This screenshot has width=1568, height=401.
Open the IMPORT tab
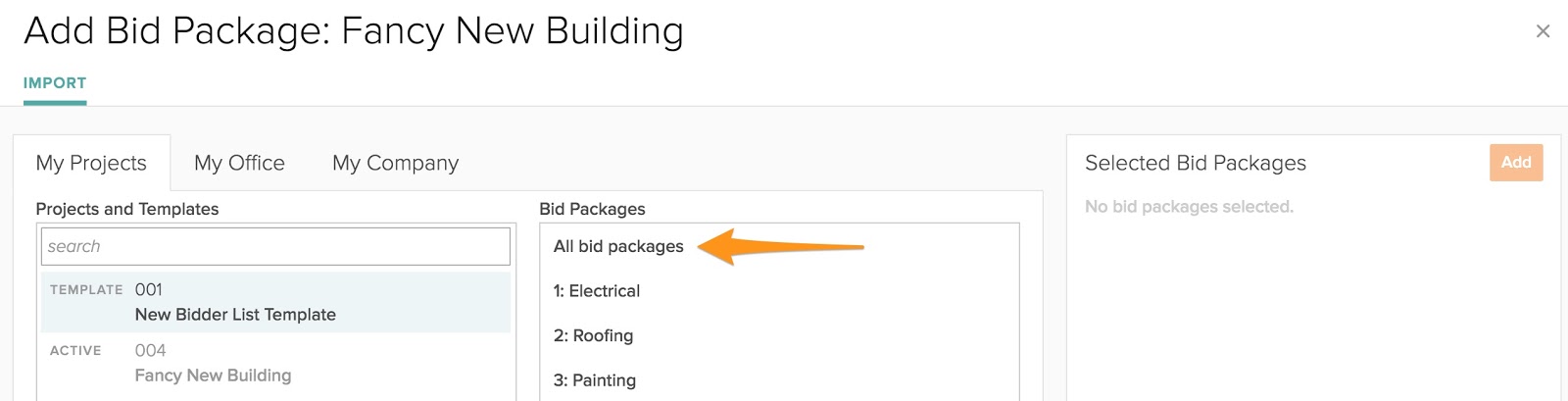(55, 83)
